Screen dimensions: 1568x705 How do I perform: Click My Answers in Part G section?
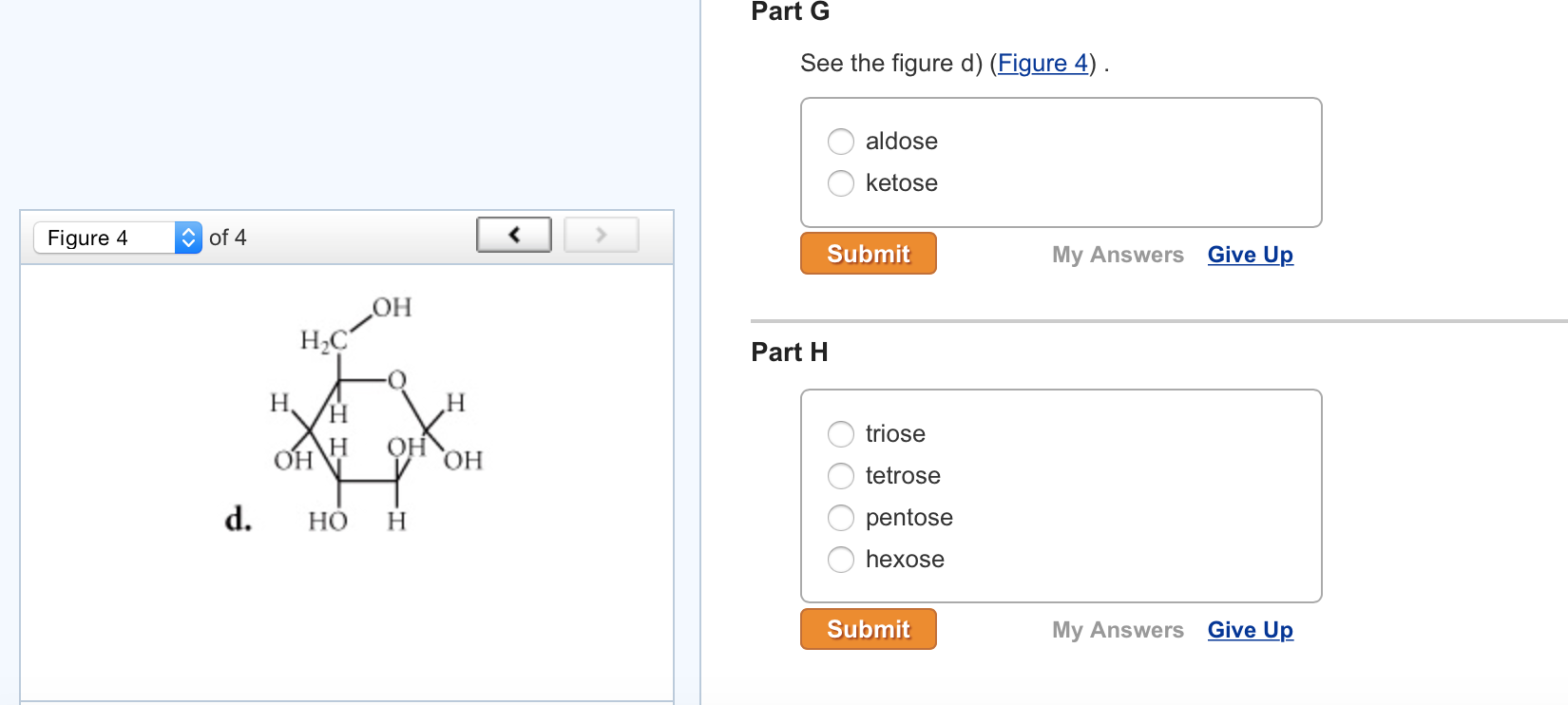(x=1118, y=254)
